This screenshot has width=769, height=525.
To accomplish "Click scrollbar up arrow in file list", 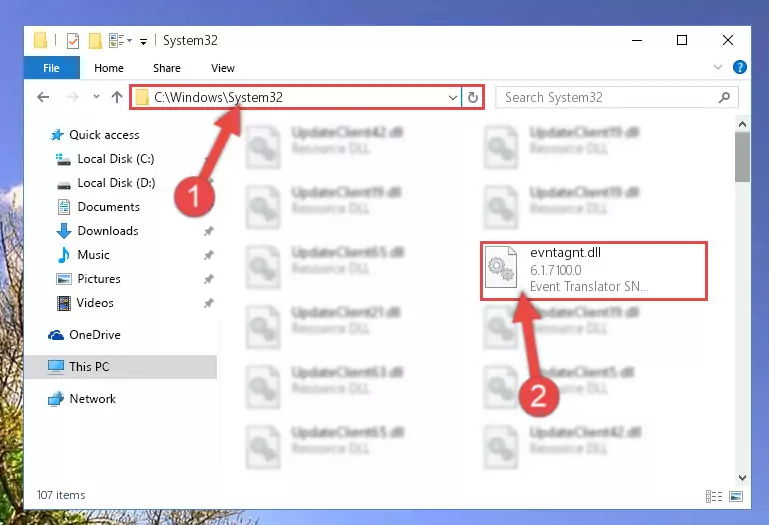I will point(743,124).
